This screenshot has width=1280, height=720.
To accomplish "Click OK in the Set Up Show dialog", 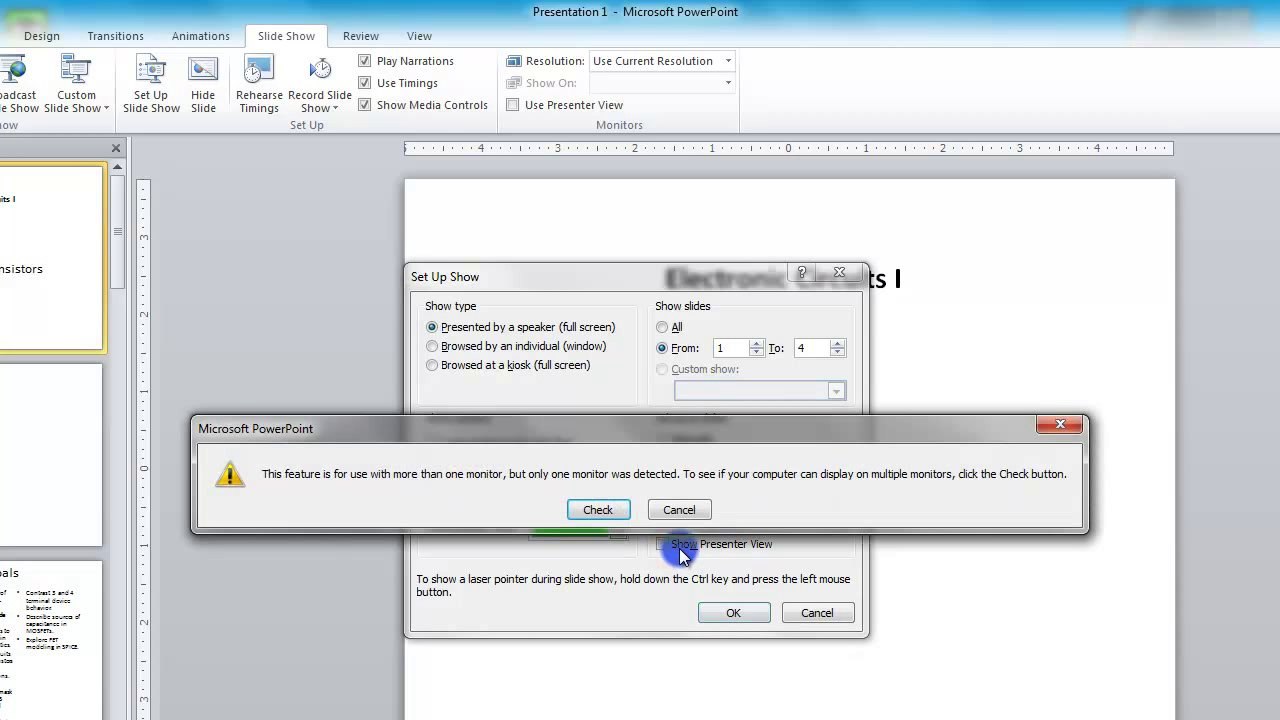I will 733,613.
